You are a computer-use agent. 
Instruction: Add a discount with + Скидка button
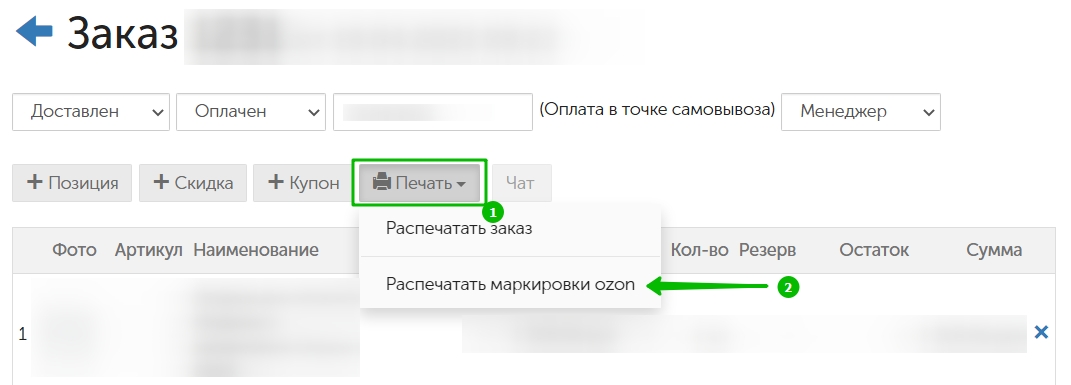point(193,183)
